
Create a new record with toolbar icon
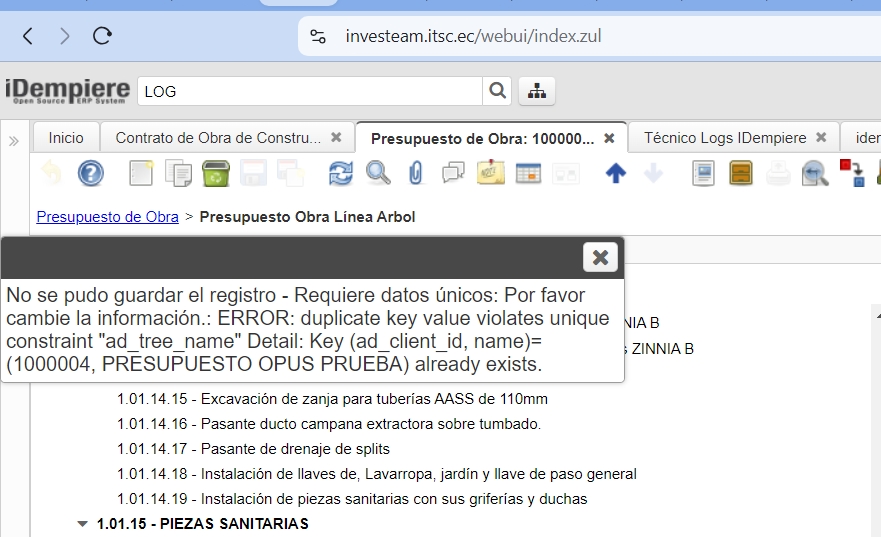click(x=141, y=174)
